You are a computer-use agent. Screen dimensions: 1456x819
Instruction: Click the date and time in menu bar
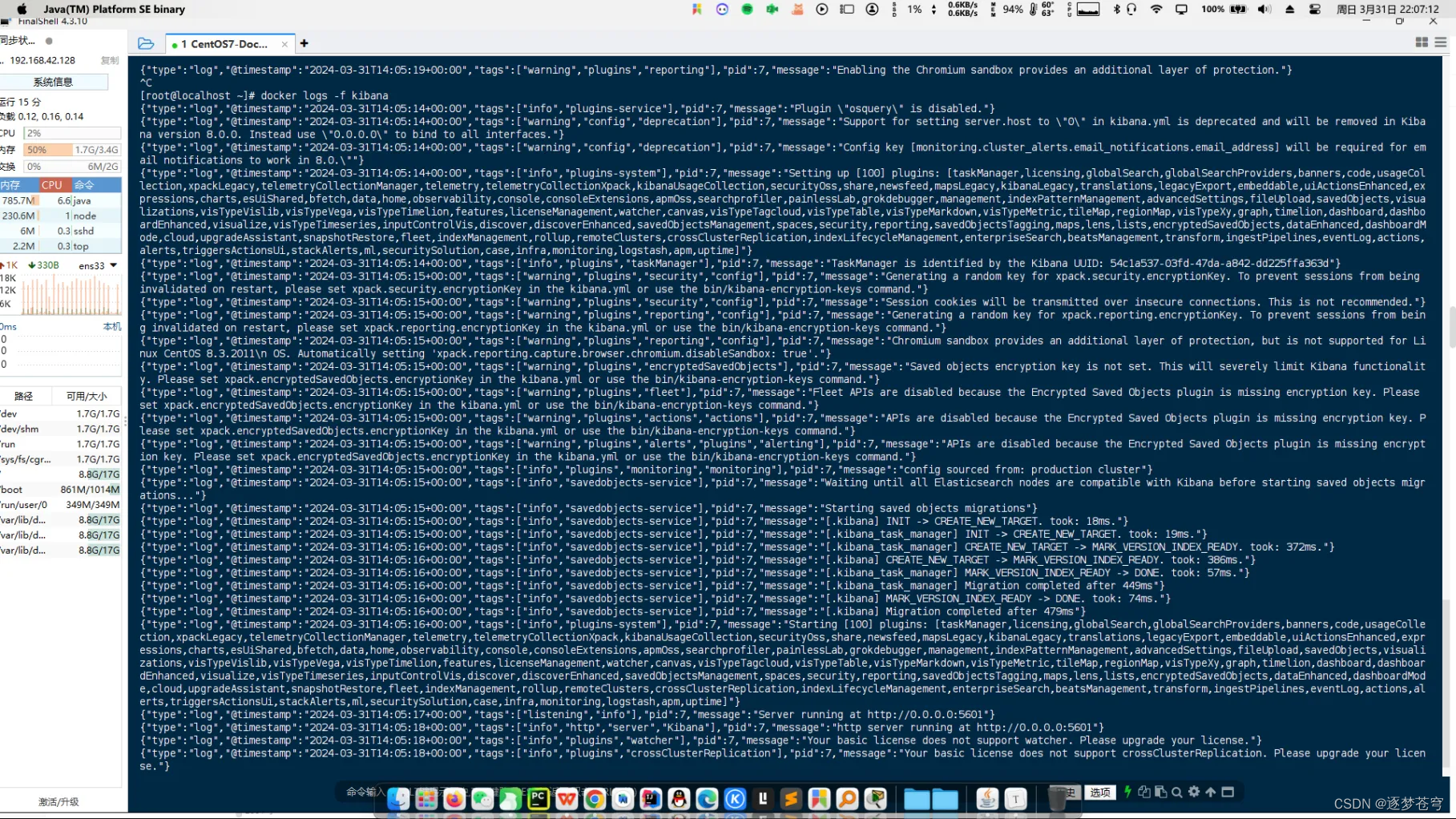(1388, 9)
